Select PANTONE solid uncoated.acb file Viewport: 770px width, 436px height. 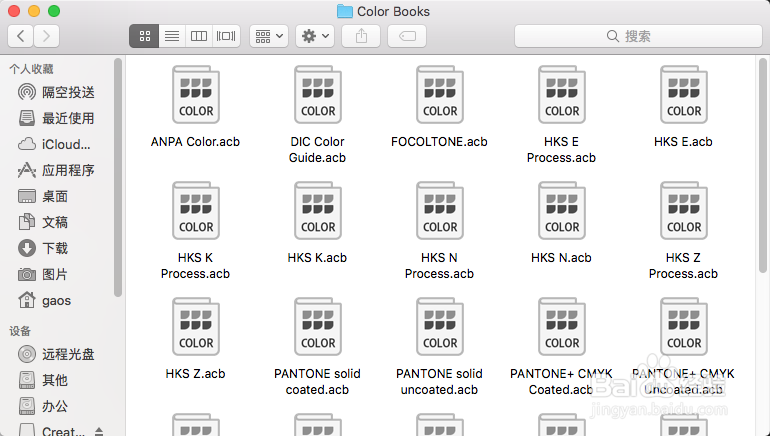pyautogui.click(x=440, y=347)
